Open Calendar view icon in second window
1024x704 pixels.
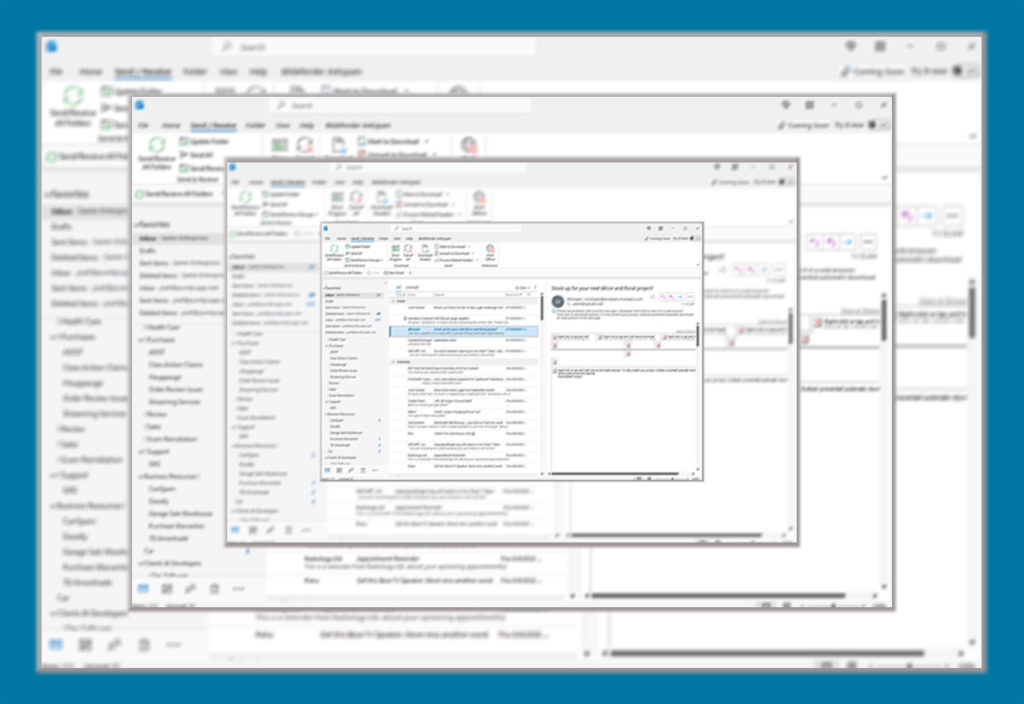point(167,588)
